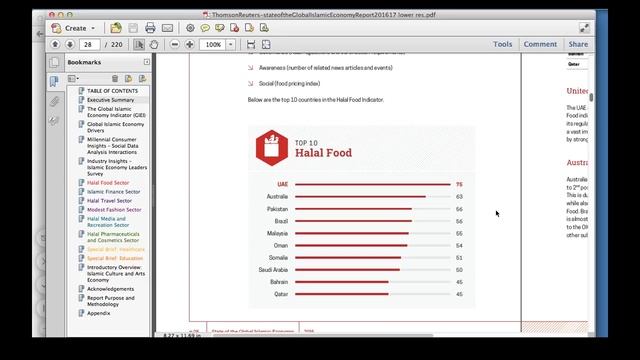Click the fit width scrolling icon

tap(251, 44)
